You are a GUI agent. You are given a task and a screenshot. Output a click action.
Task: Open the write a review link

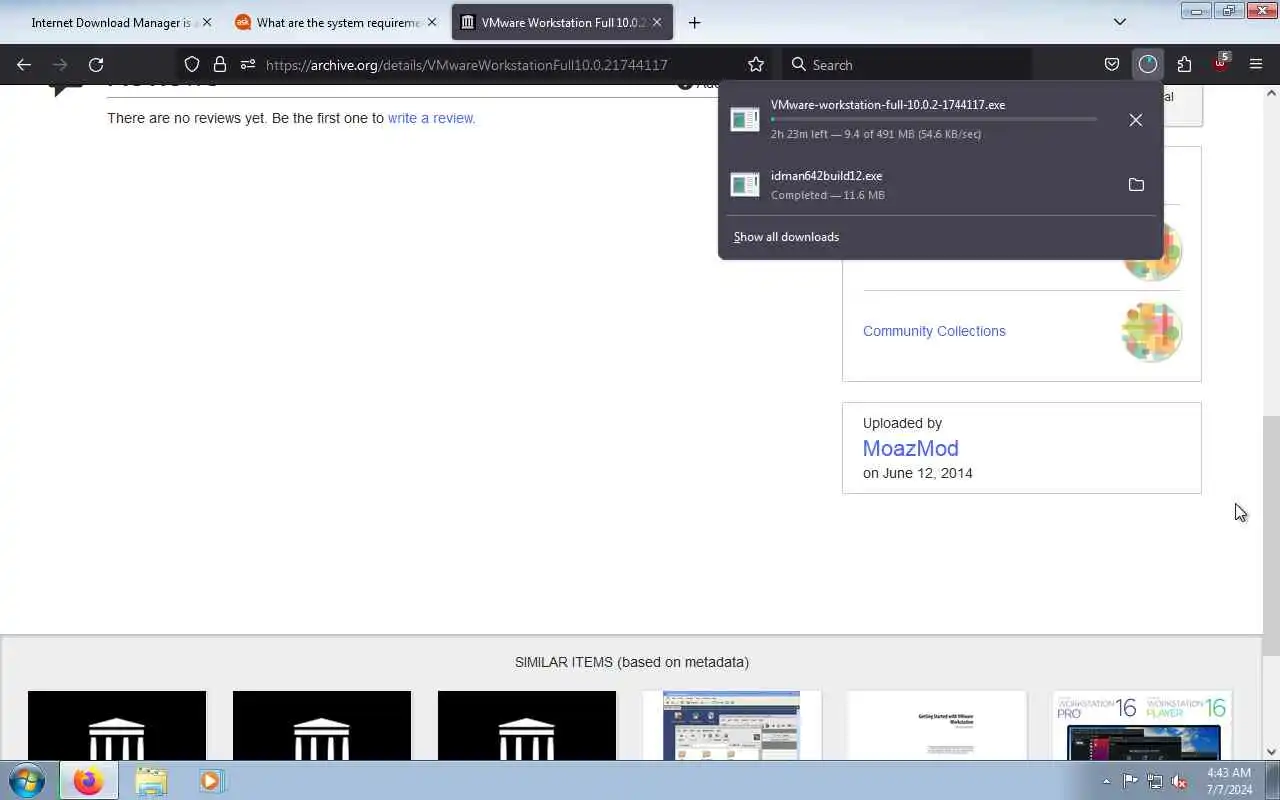[431, 118]
